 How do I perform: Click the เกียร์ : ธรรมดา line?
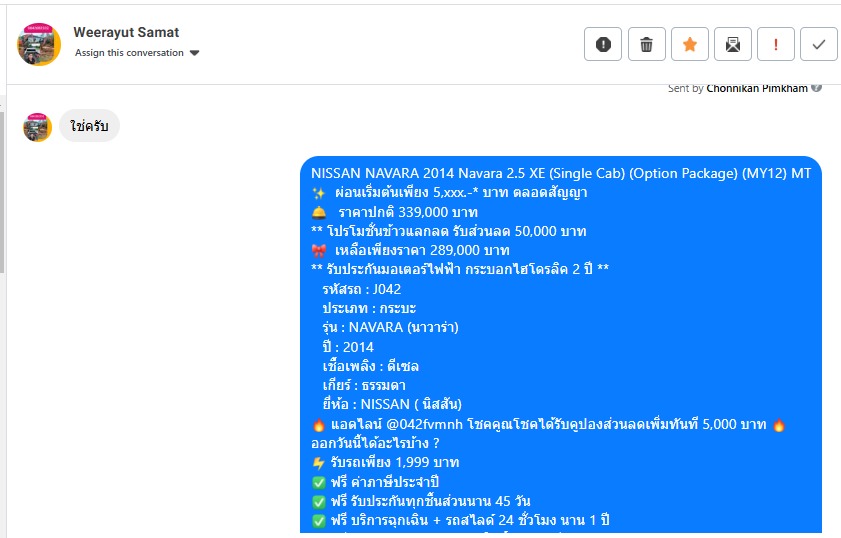[x=364, y=385]
